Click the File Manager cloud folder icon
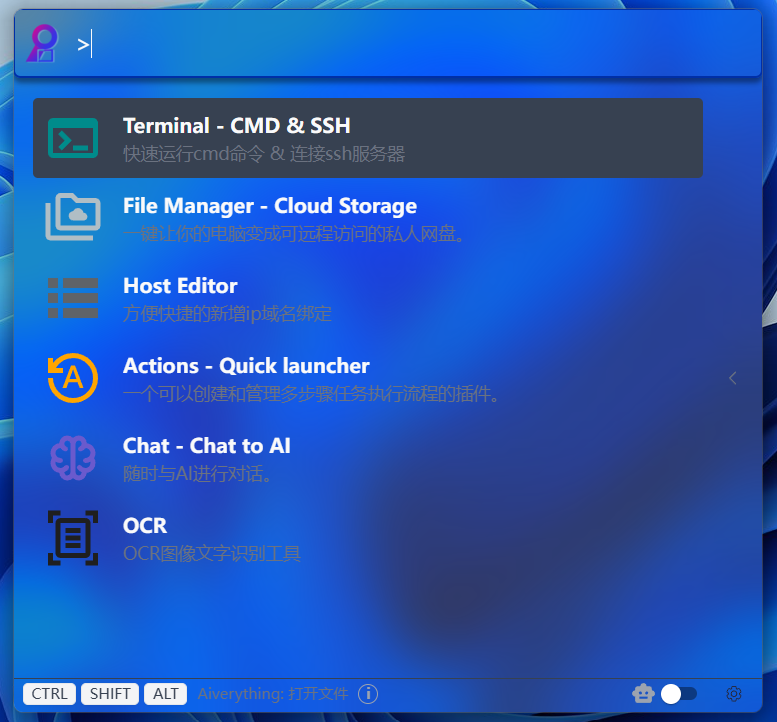 (x=73, y=217)
